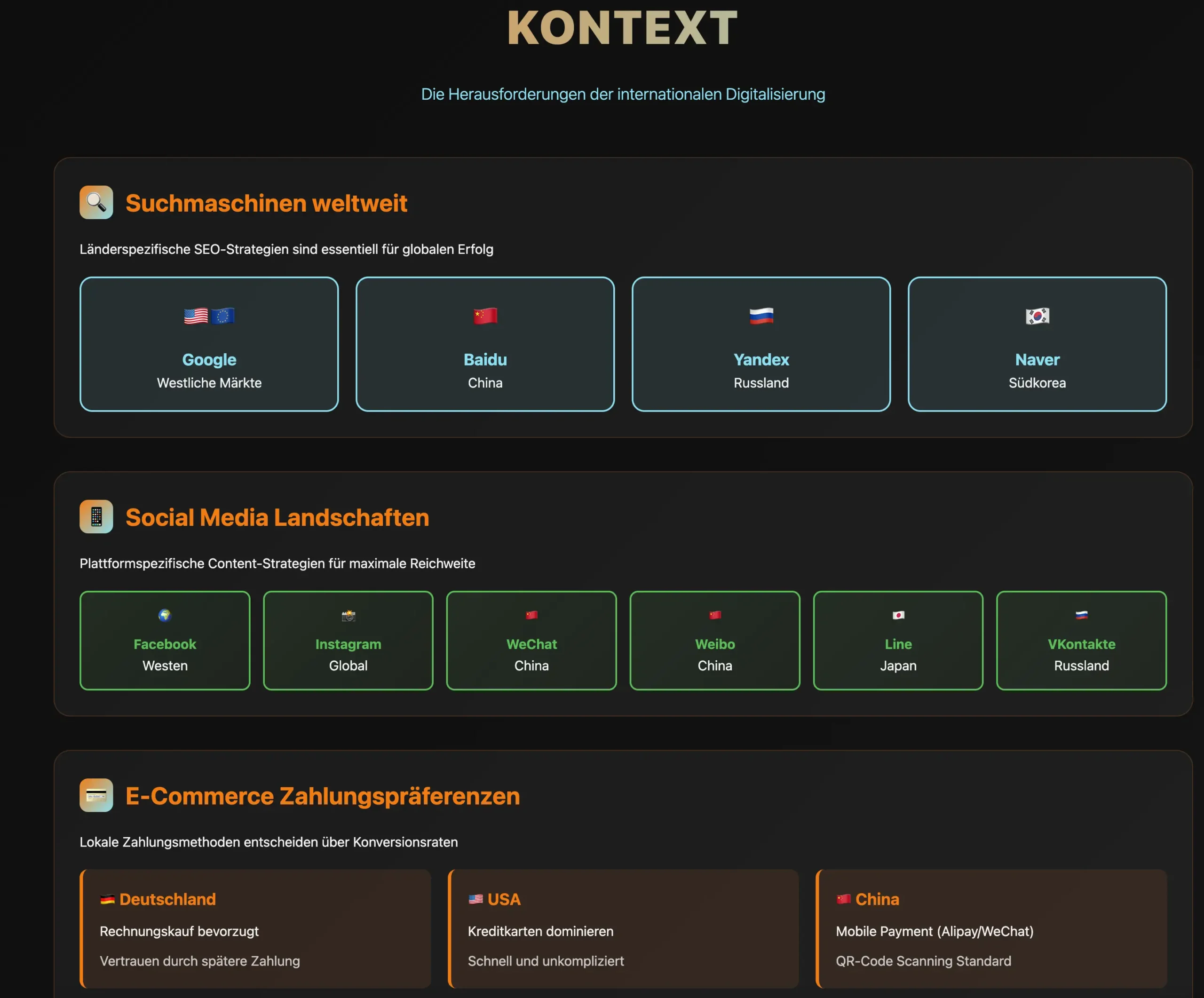The height and width of the screenshot is (998, 1204).
Task: Select the VKontakte Russland card
Action: coord(1081,640)
